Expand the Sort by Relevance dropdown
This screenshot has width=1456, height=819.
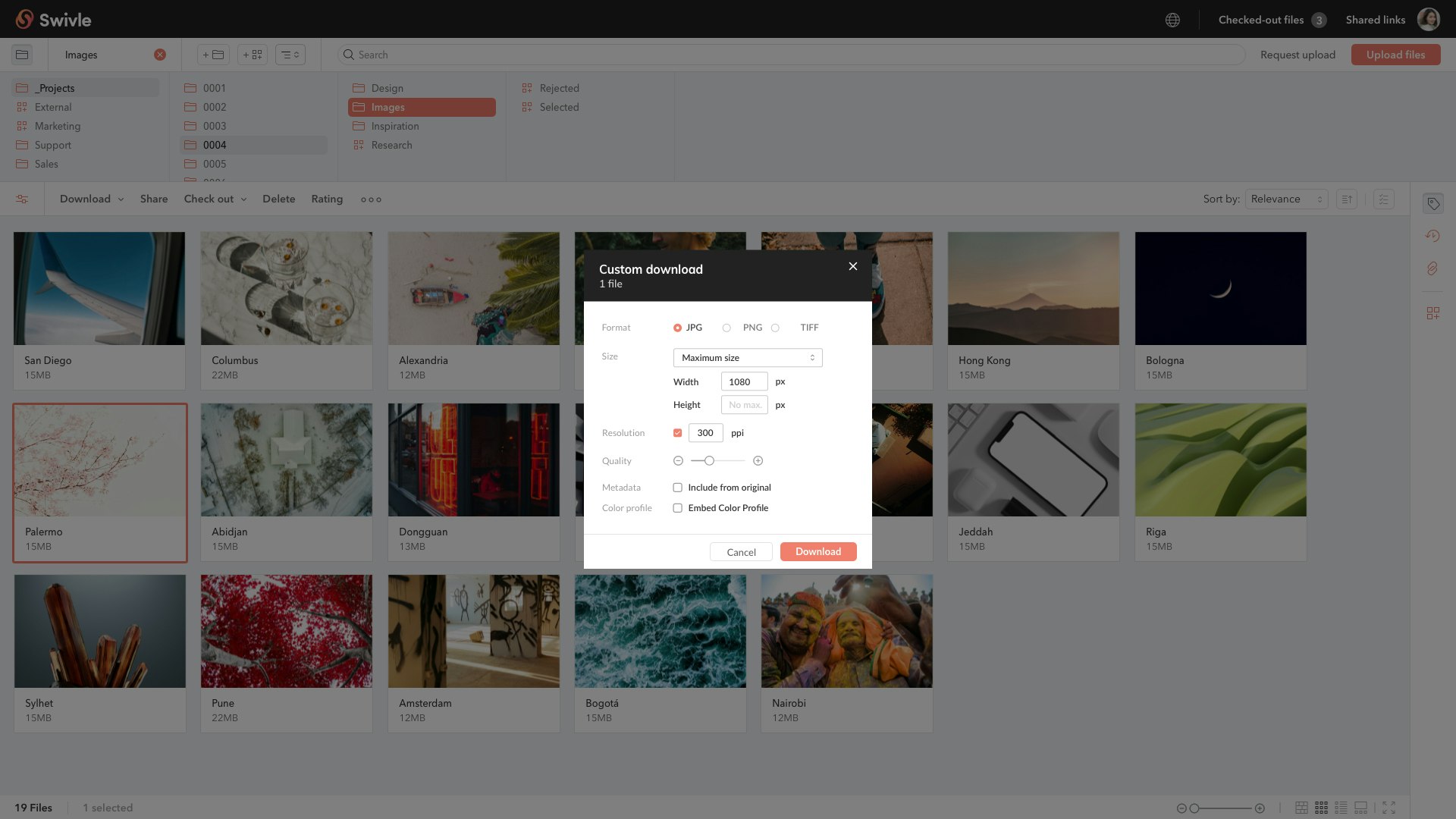tap(1286, 199)
